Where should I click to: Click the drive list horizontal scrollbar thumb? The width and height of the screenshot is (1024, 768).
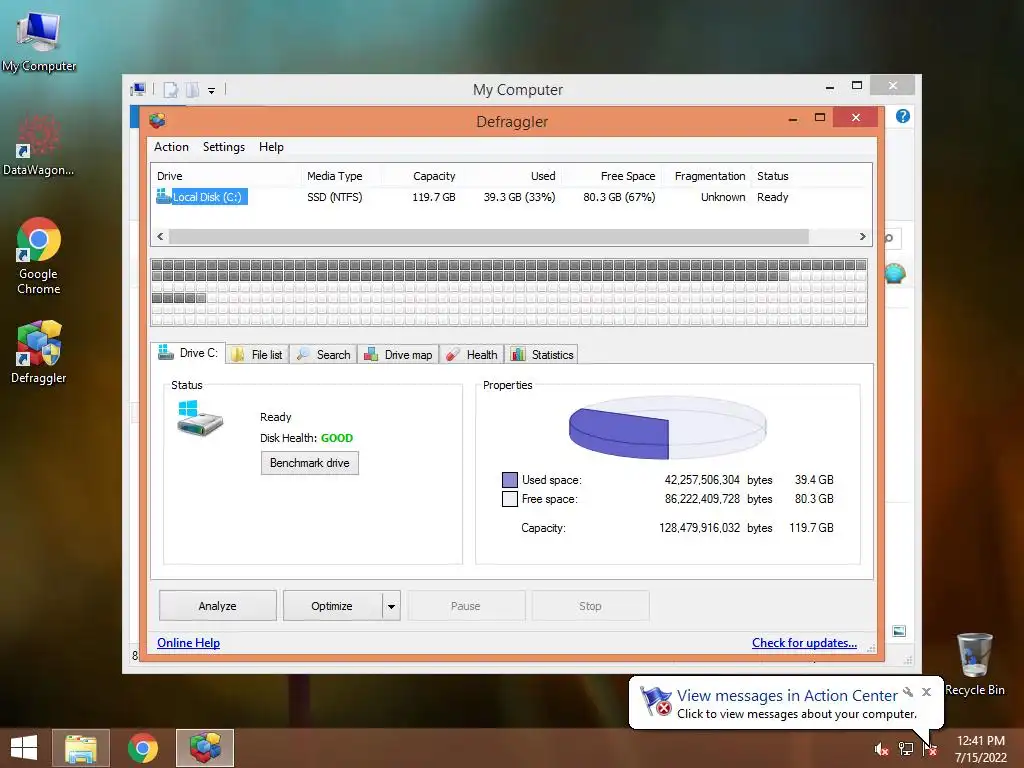488,236
